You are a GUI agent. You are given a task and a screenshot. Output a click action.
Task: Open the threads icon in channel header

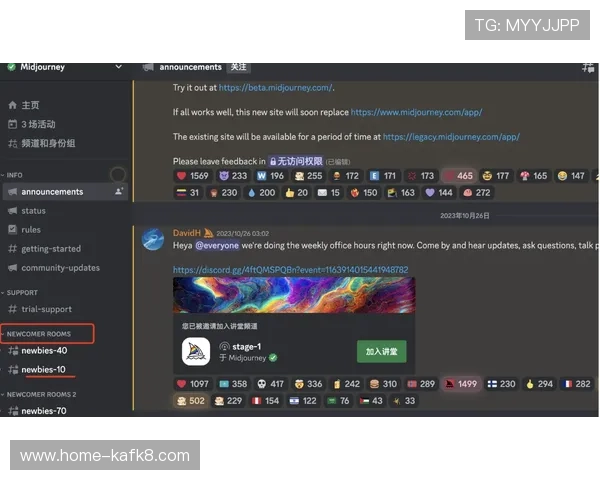(x=588, y=67)
